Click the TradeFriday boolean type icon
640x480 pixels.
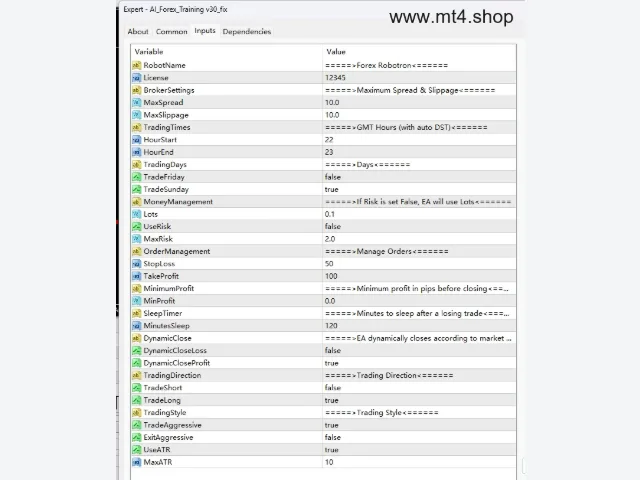coord(136,177)
